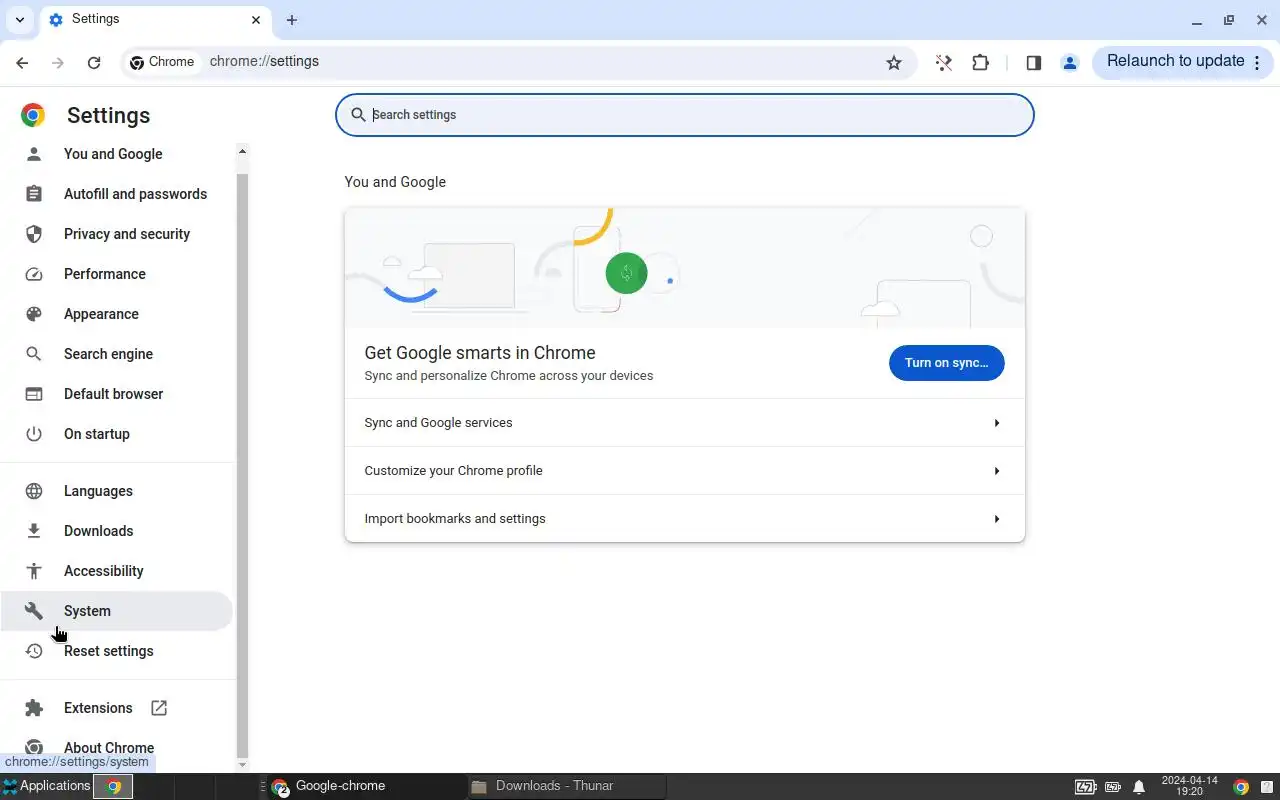Screen dimensions: 1280x800
Task: Toggle the side panel icon
Action: point(1034,63)
